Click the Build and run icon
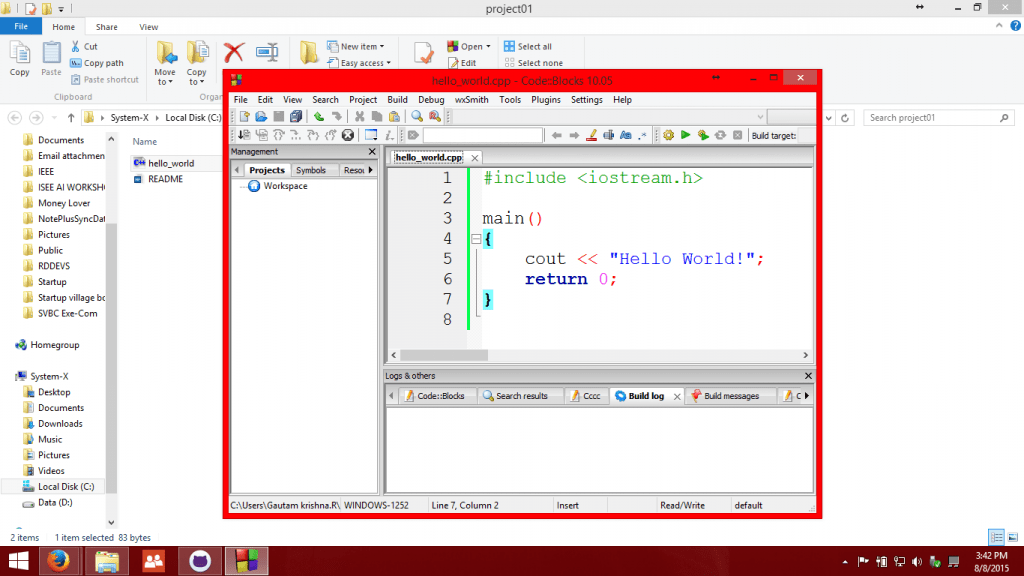Image resolution: width=1024 pixels, height=576 pixels. pyautogui.click(x=703, y=135)
